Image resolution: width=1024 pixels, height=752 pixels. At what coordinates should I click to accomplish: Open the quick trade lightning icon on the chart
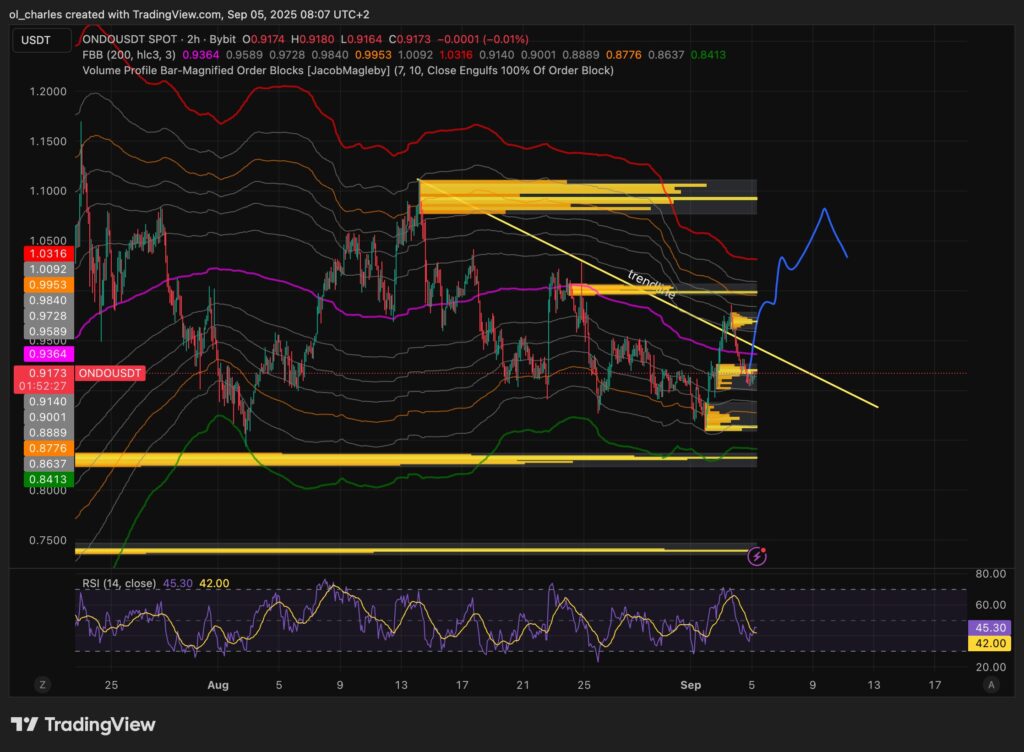(757, 555)
